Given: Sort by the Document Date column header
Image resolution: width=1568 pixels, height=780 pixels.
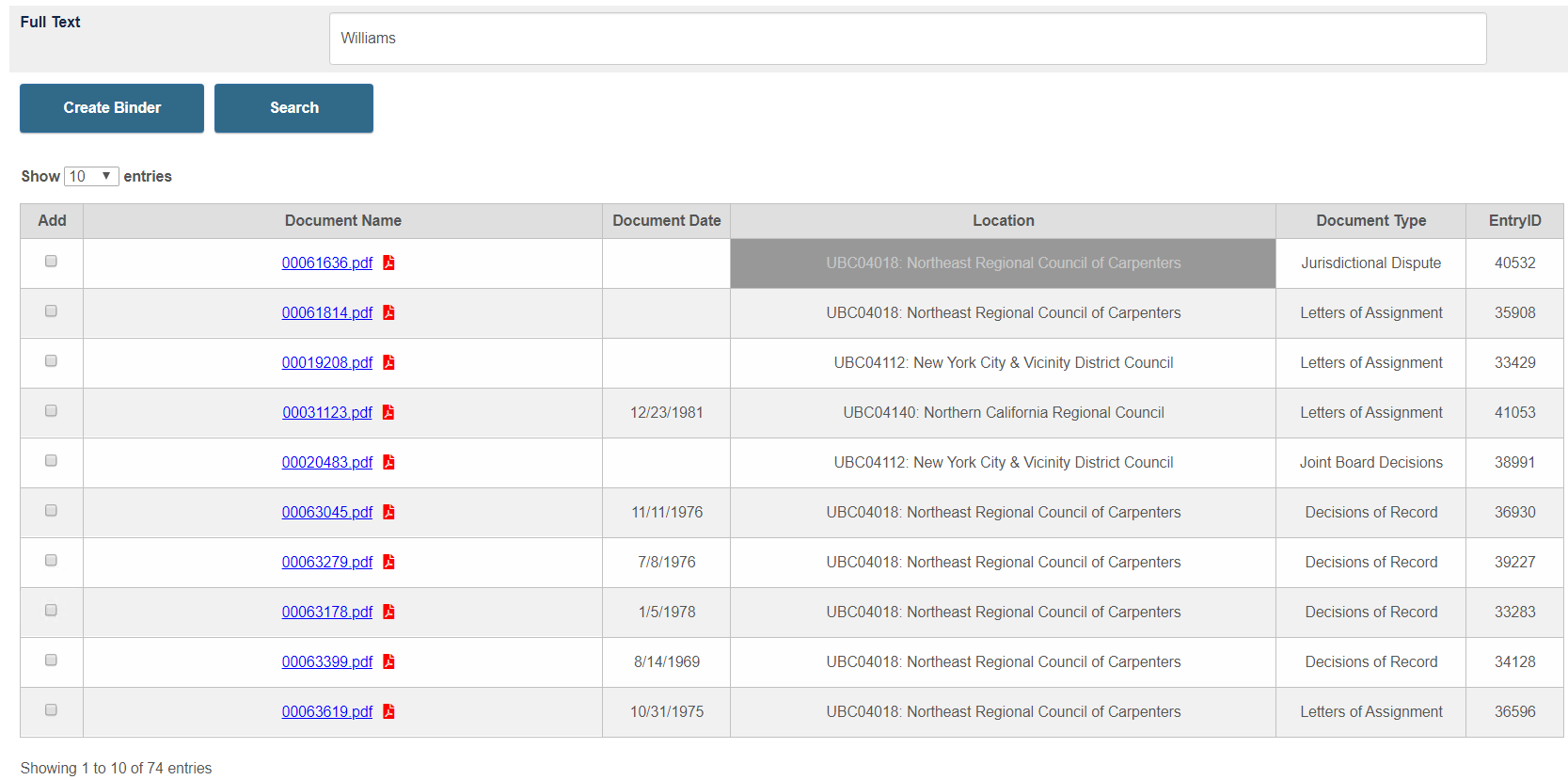Looking at the screenshot, I should pos(666,220).
